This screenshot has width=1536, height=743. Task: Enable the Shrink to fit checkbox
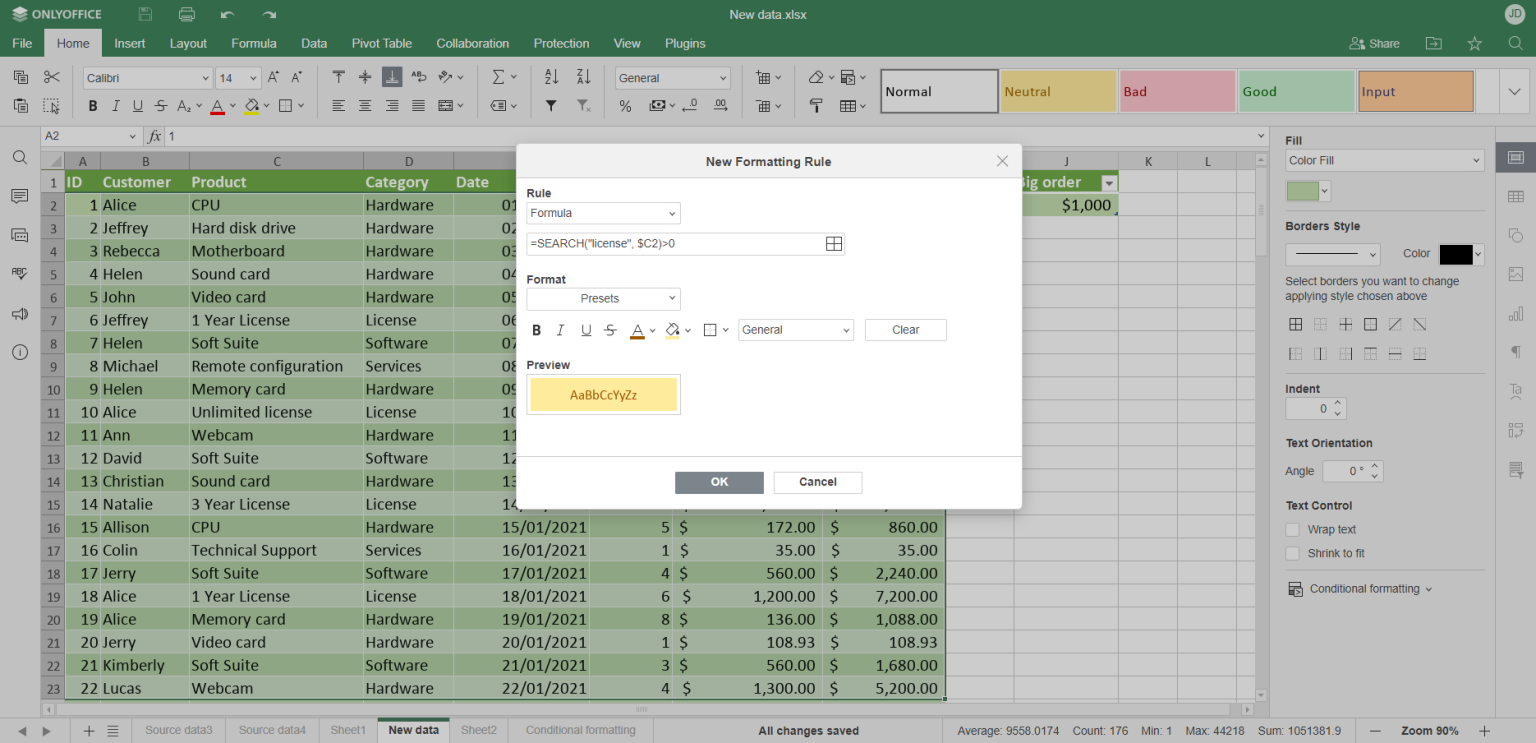(1293, 553)
